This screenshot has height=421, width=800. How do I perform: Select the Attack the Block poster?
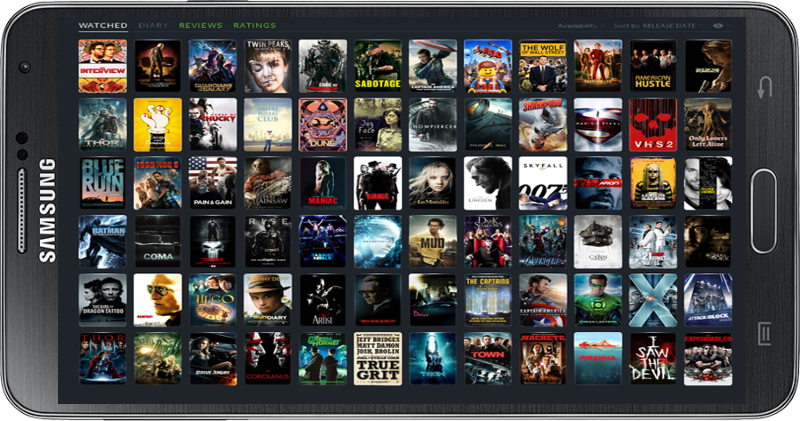708,300
